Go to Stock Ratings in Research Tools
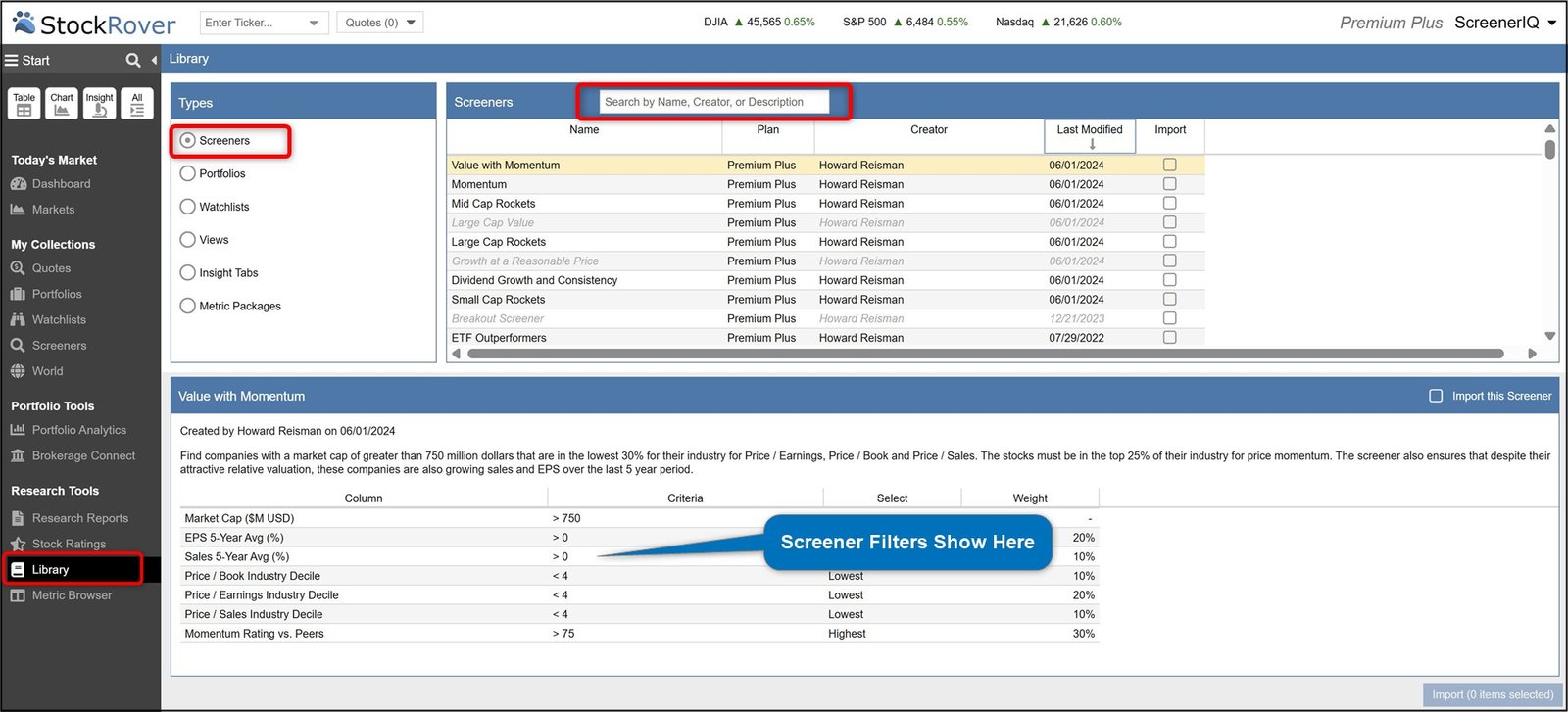 coord(69,544)
